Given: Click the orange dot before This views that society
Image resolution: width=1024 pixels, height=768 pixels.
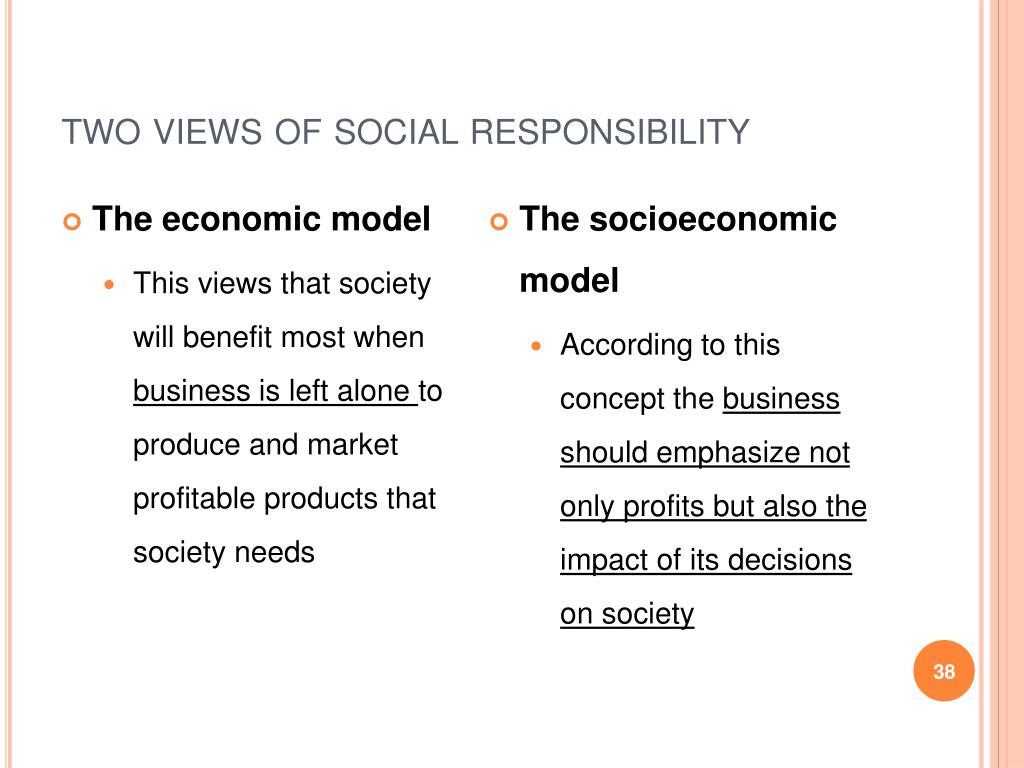Looking at the screenshot, I should (109, 285).
